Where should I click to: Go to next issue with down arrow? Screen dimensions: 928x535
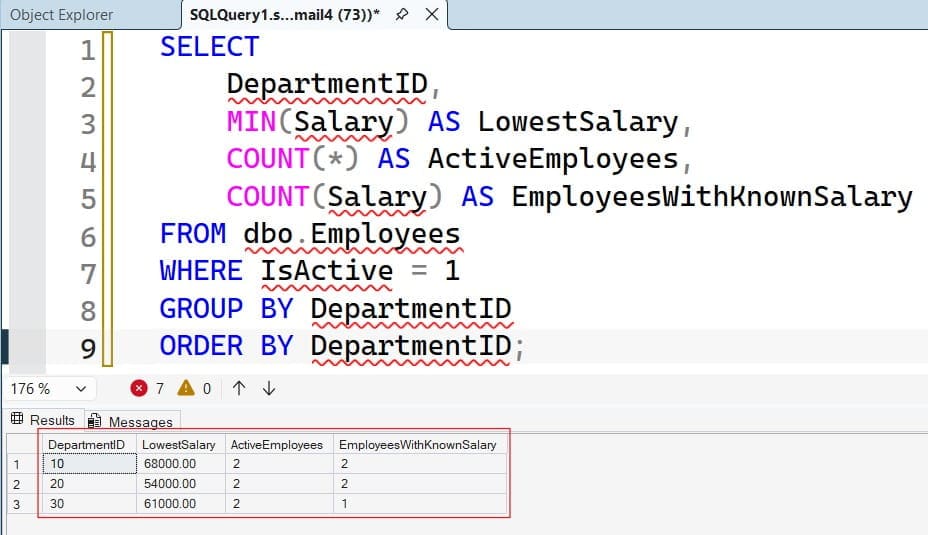(269, 388)
